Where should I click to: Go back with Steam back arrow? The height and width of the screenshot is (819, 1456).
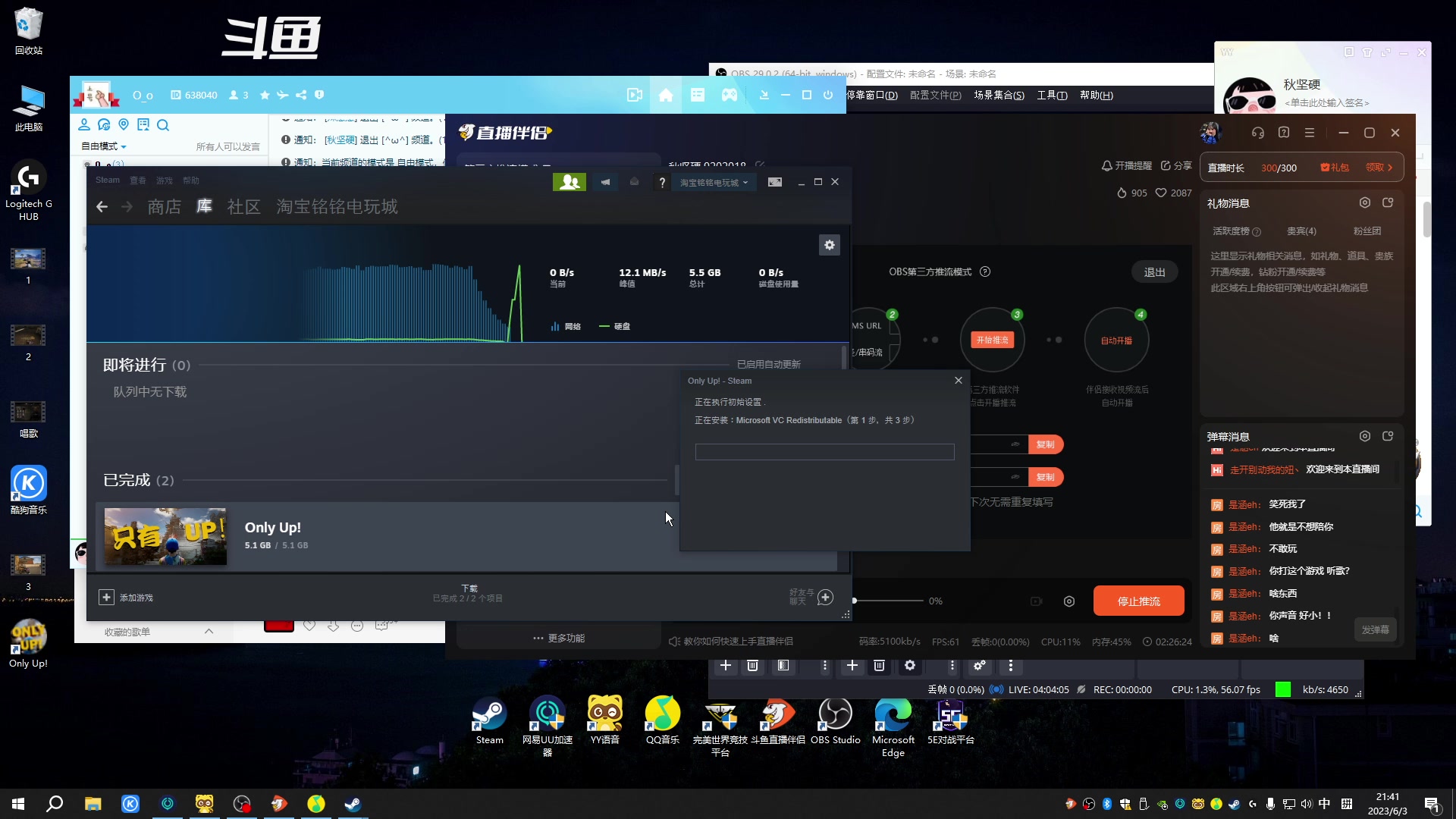[102, 207]
